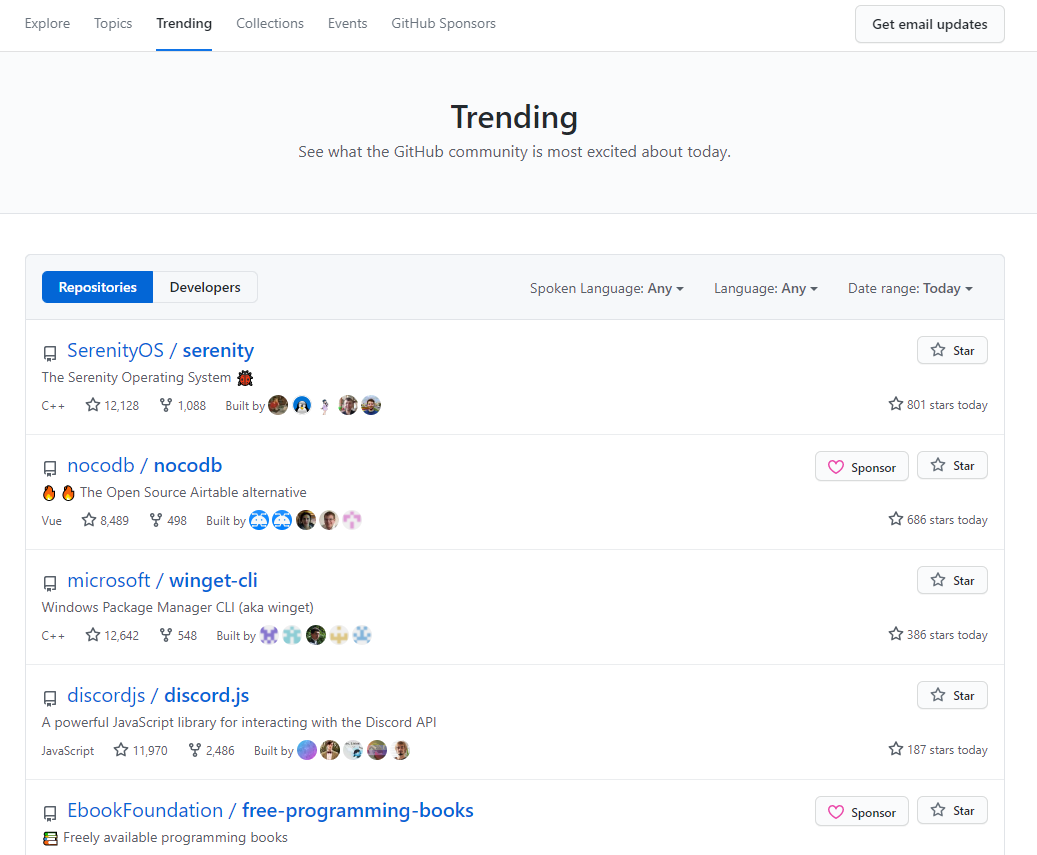Click penguin contributor avatar for serenity
This screenshot has width=1037, height=855.
pyautogui.click(x=302, y=405)
